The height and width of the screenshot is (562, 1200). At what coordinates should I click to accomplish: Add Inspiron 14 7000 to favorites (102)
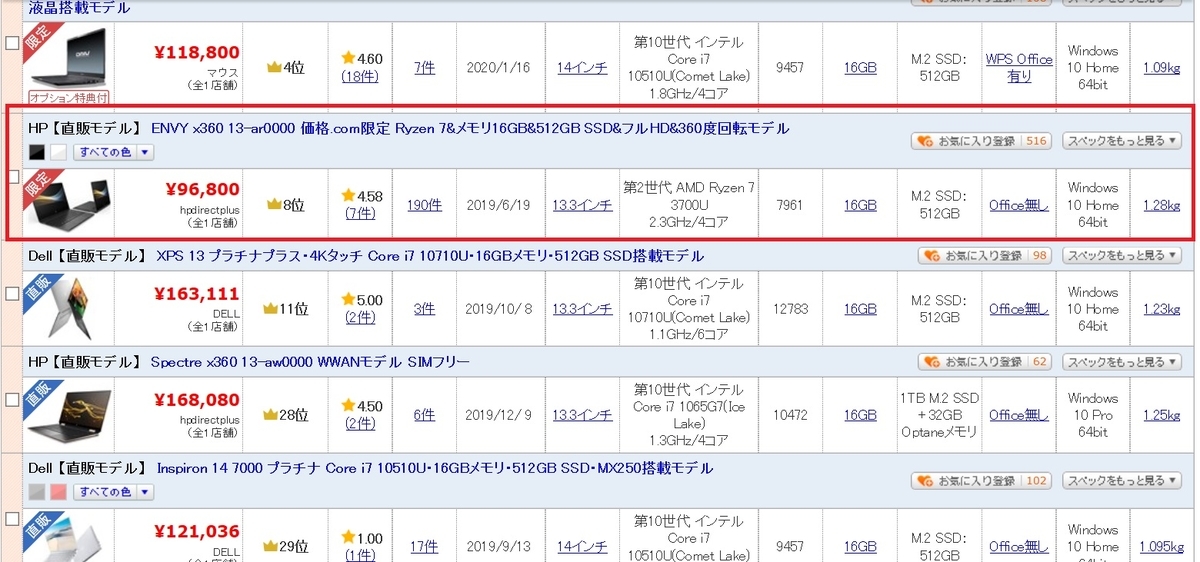tap(981, 481)
